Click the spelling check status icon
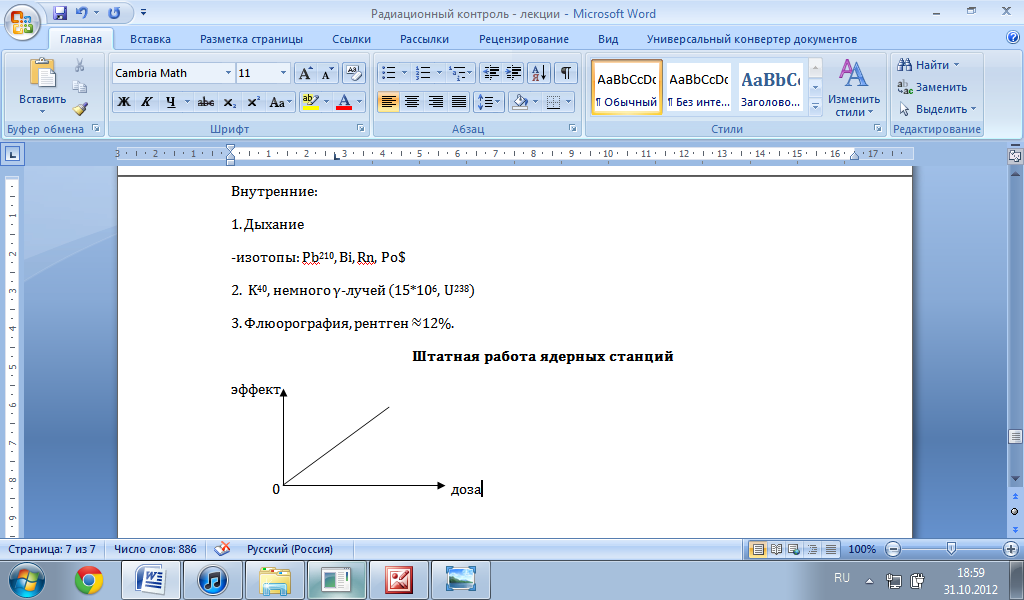 point(222,549)
